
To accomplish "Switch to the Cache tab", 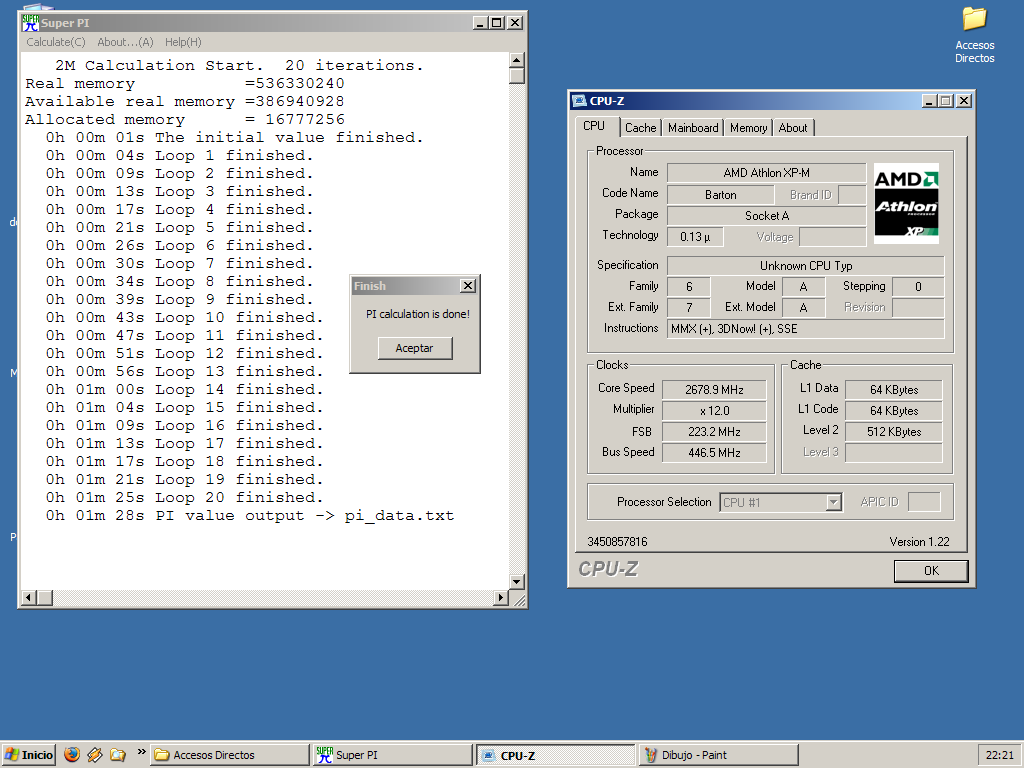I will click(x=640, y=128).
